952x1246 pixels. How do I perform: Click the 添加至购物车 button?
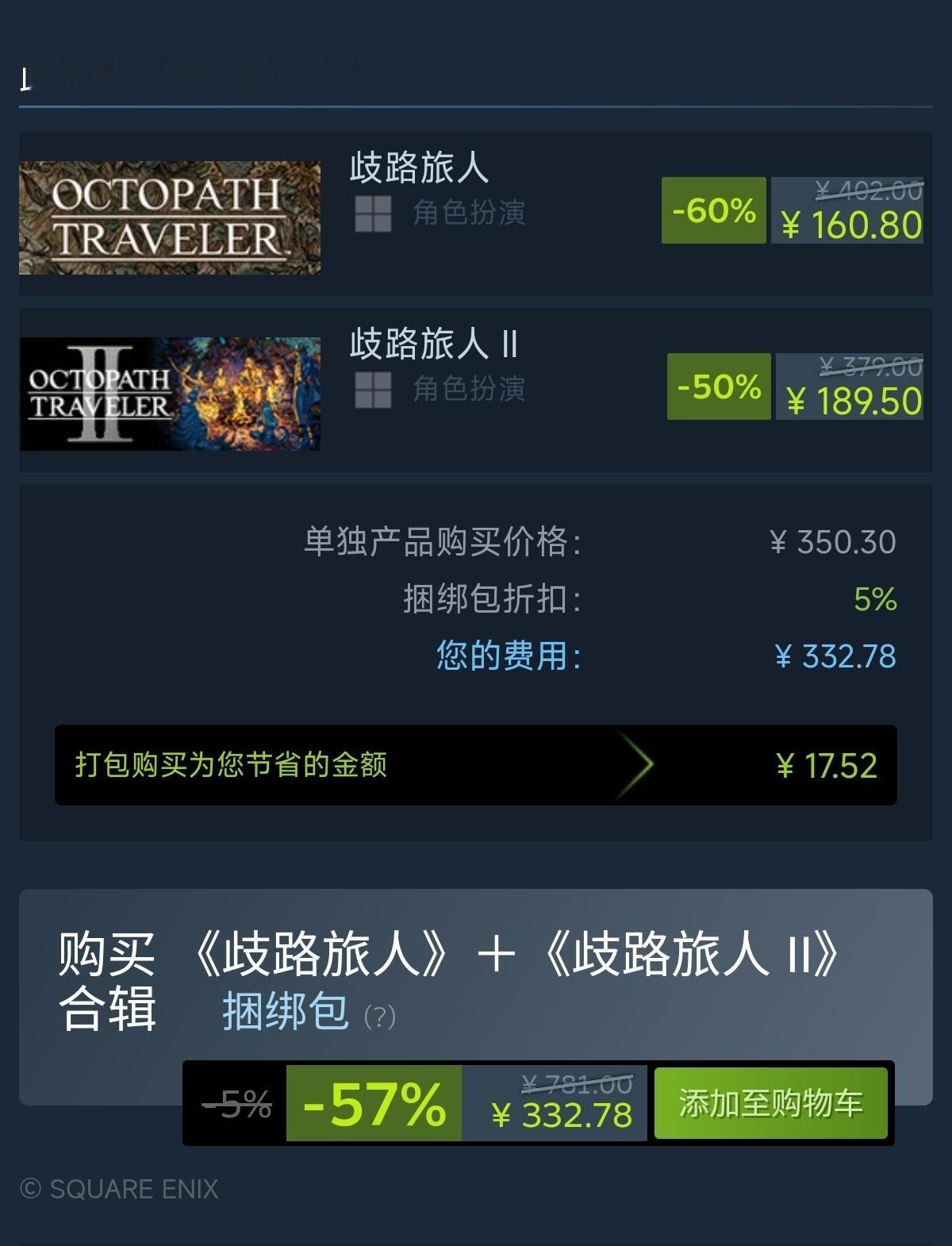770,1103
